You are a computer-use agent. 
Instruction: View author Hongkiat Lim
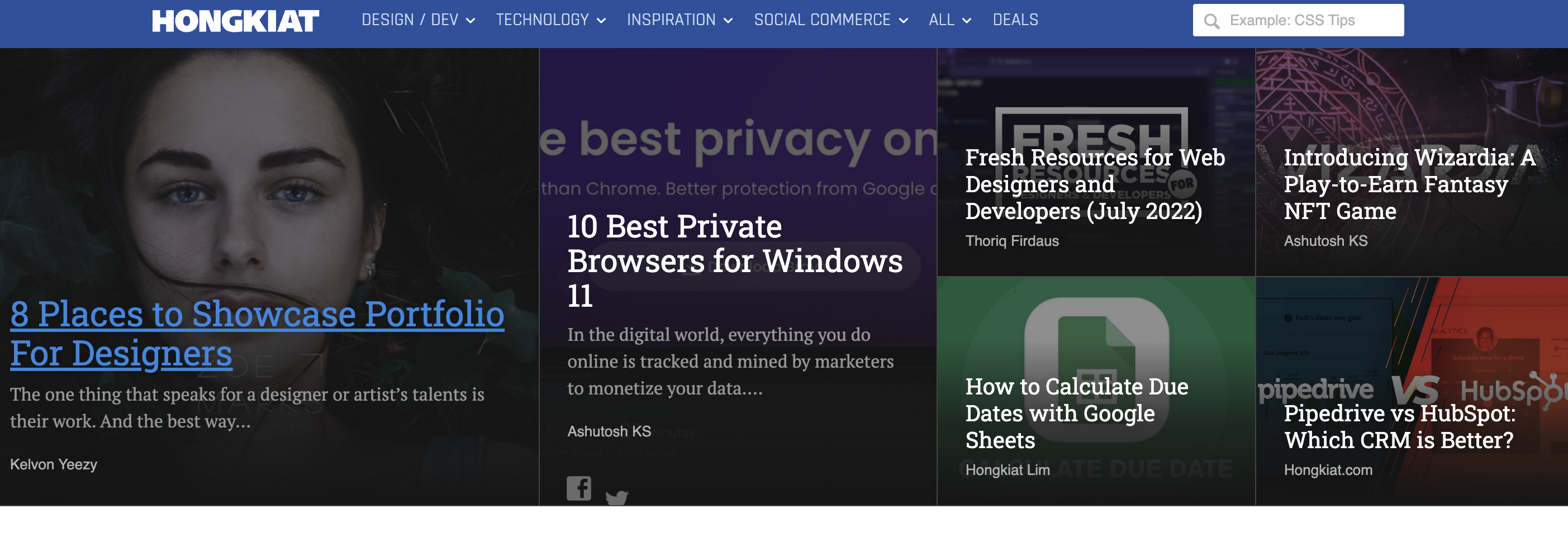pyautogui.click(x=1008, y=469)
